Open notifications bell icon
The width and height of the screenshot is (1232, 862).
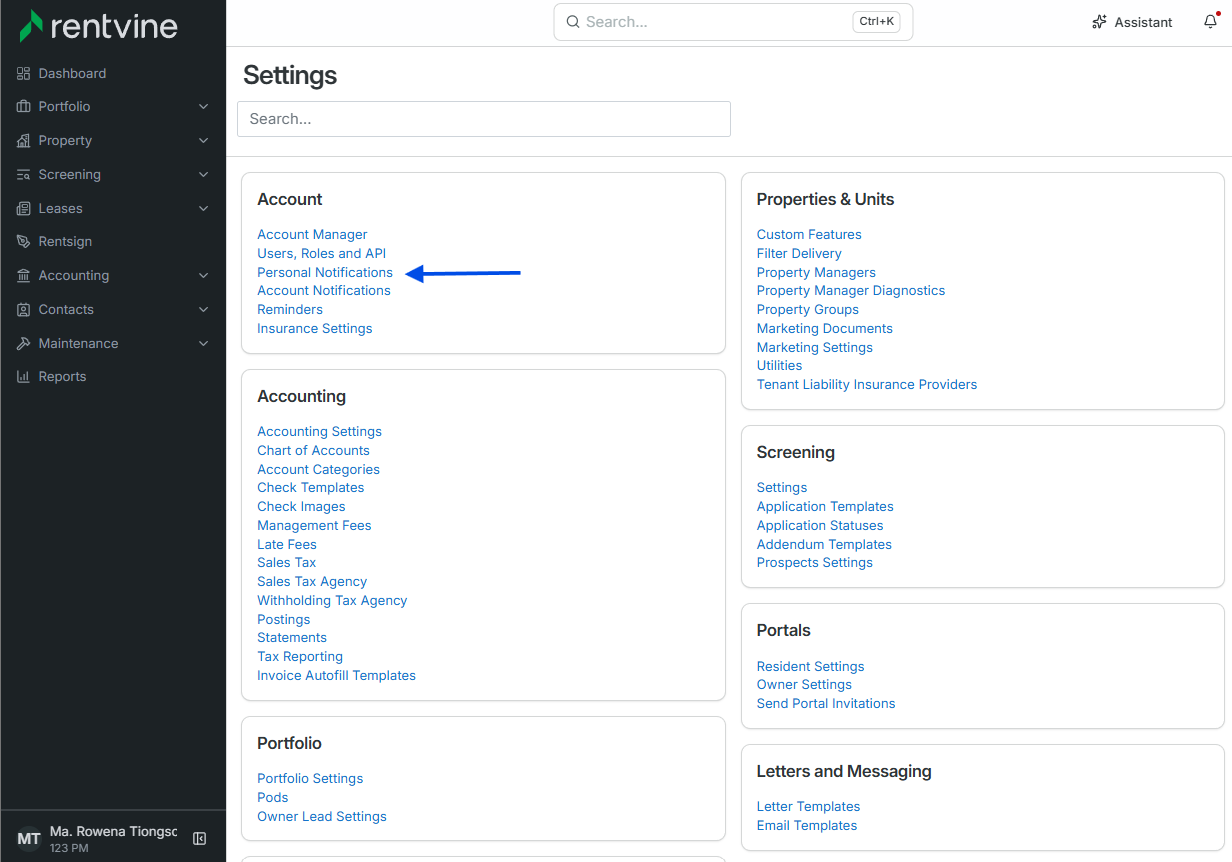[x=1210, y=22]
